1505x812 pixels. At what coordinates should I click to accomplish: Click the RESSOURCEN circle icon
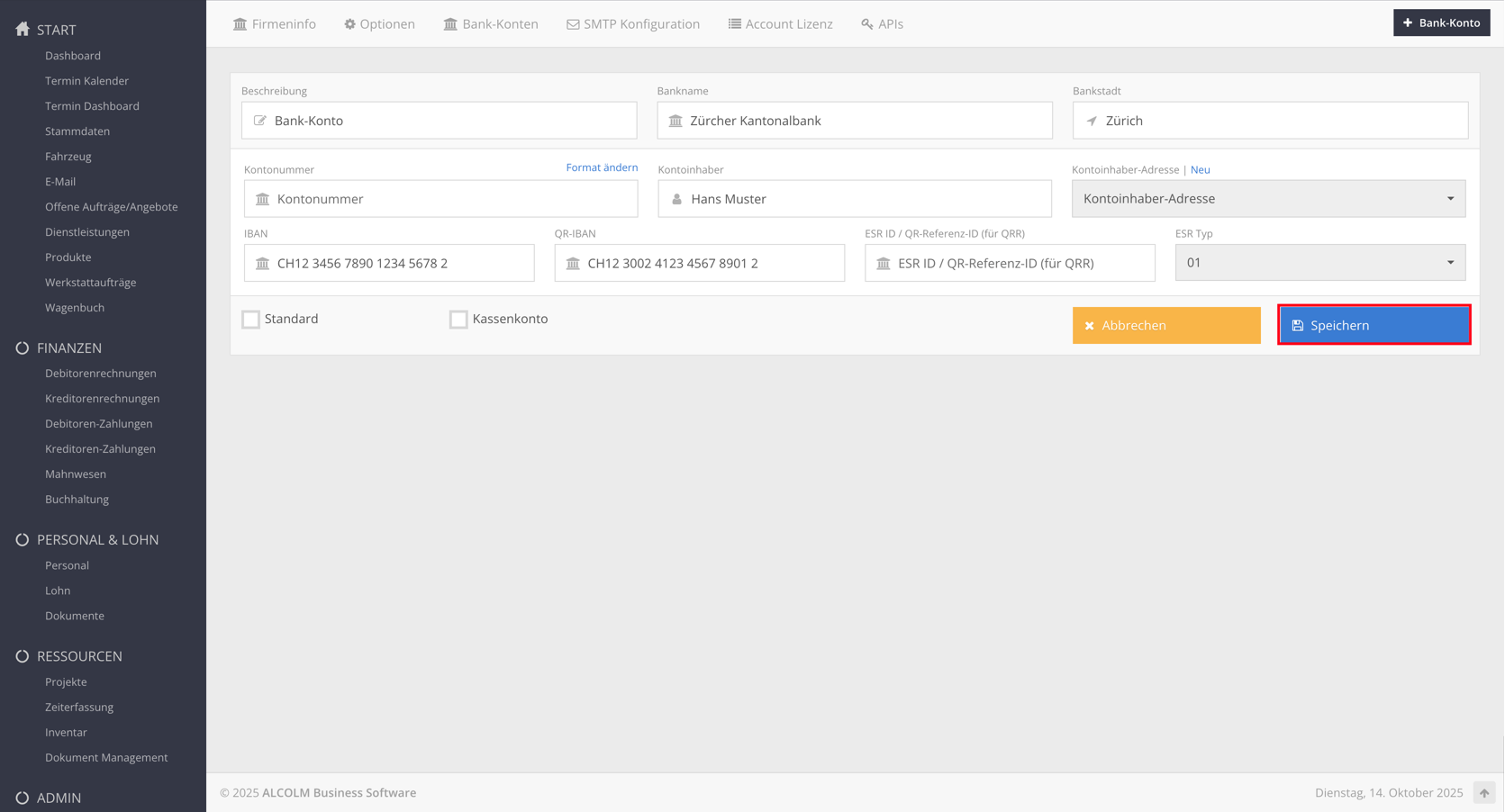point(23,656)
